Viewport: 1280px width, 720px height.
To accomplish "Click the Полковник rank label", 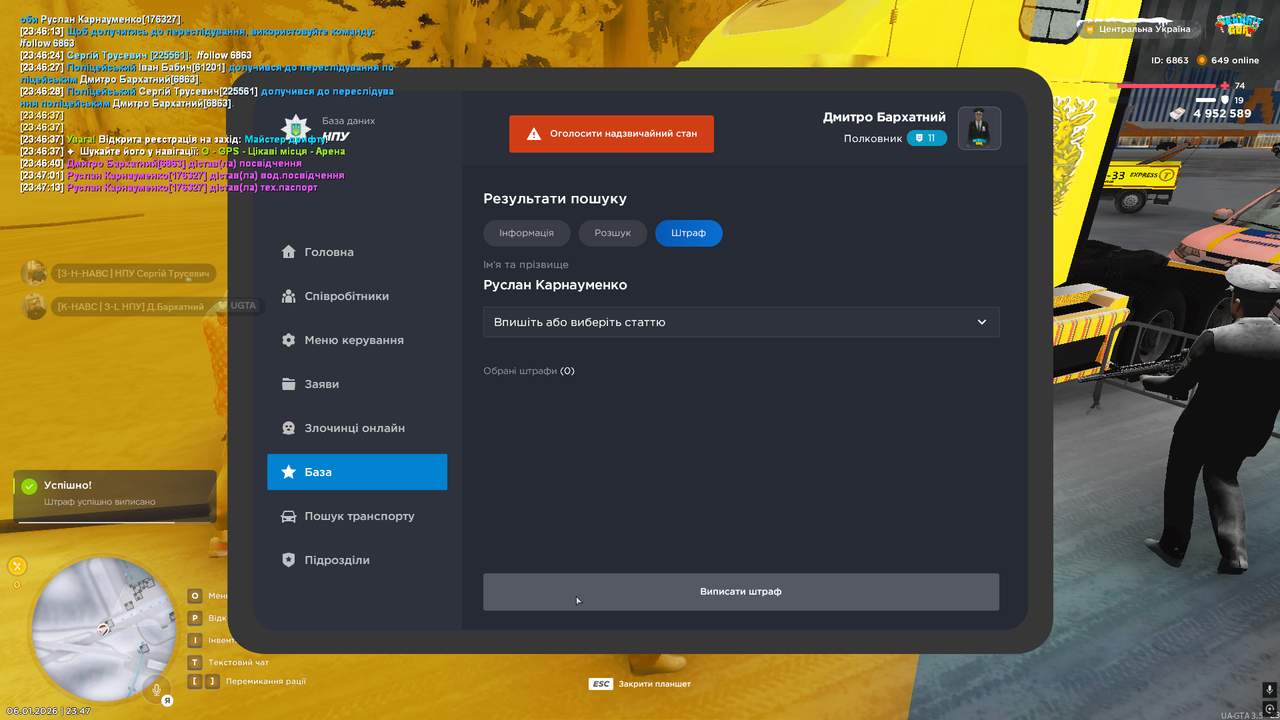I will point(873,138).
